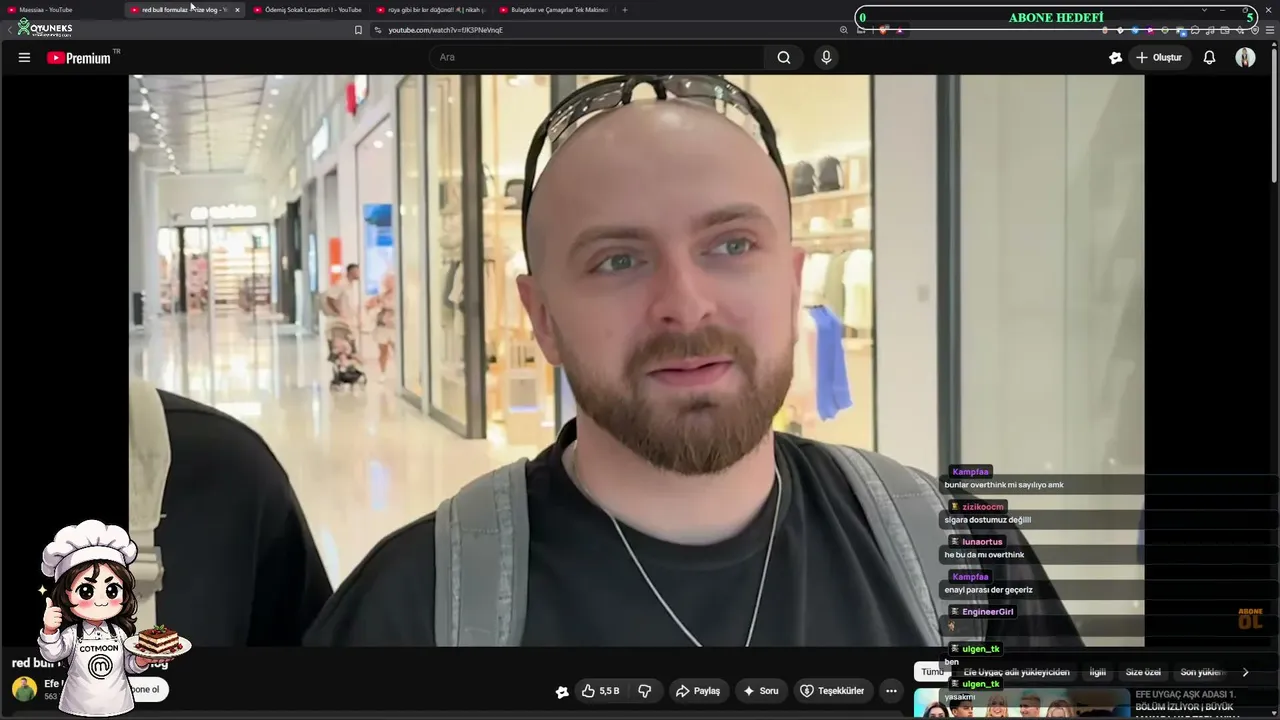The height and width of the screenshot is (720, 1280).
Task: Focus the Ara search field
Action: (x=598, y=58)
